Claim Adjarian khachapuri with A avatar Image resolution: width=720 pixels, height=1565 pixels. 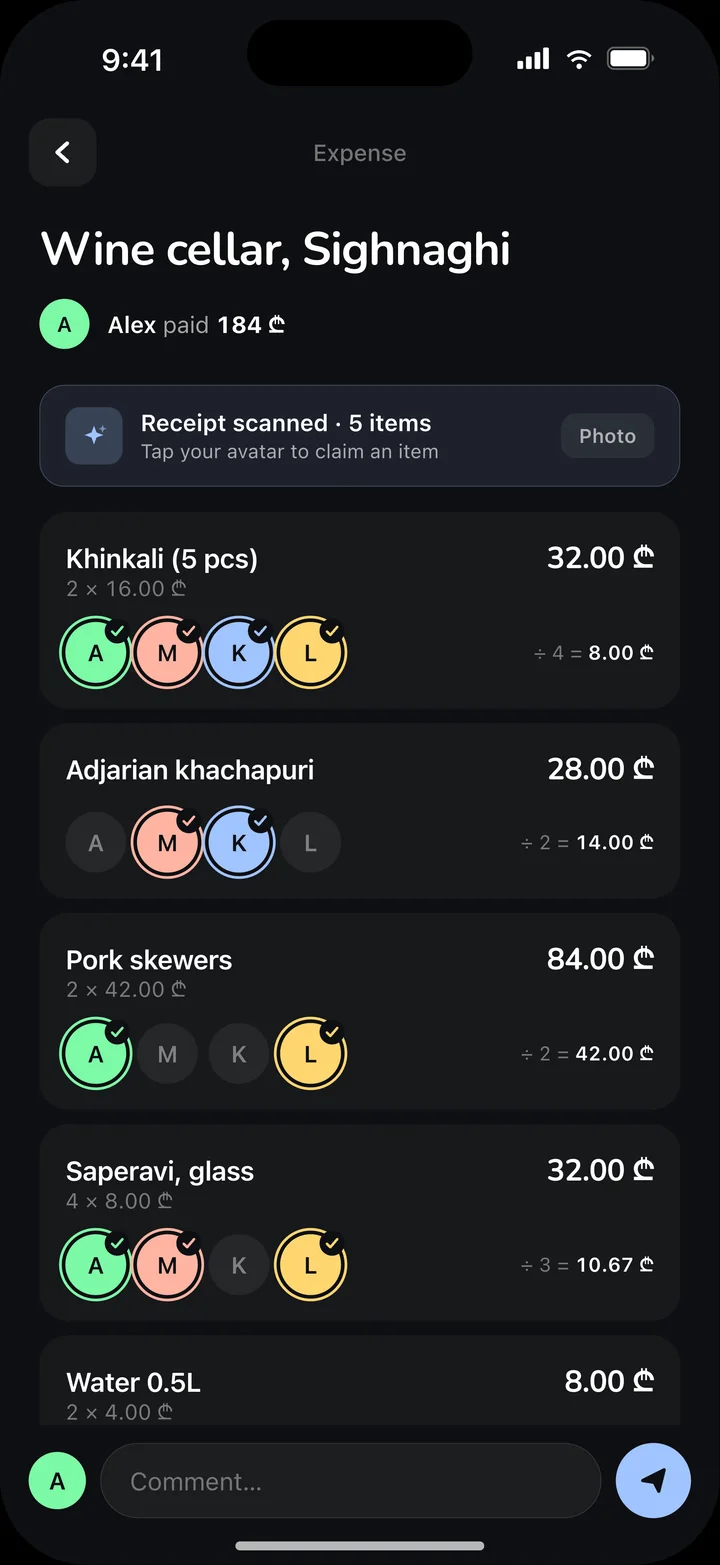(x=96, y=843)
